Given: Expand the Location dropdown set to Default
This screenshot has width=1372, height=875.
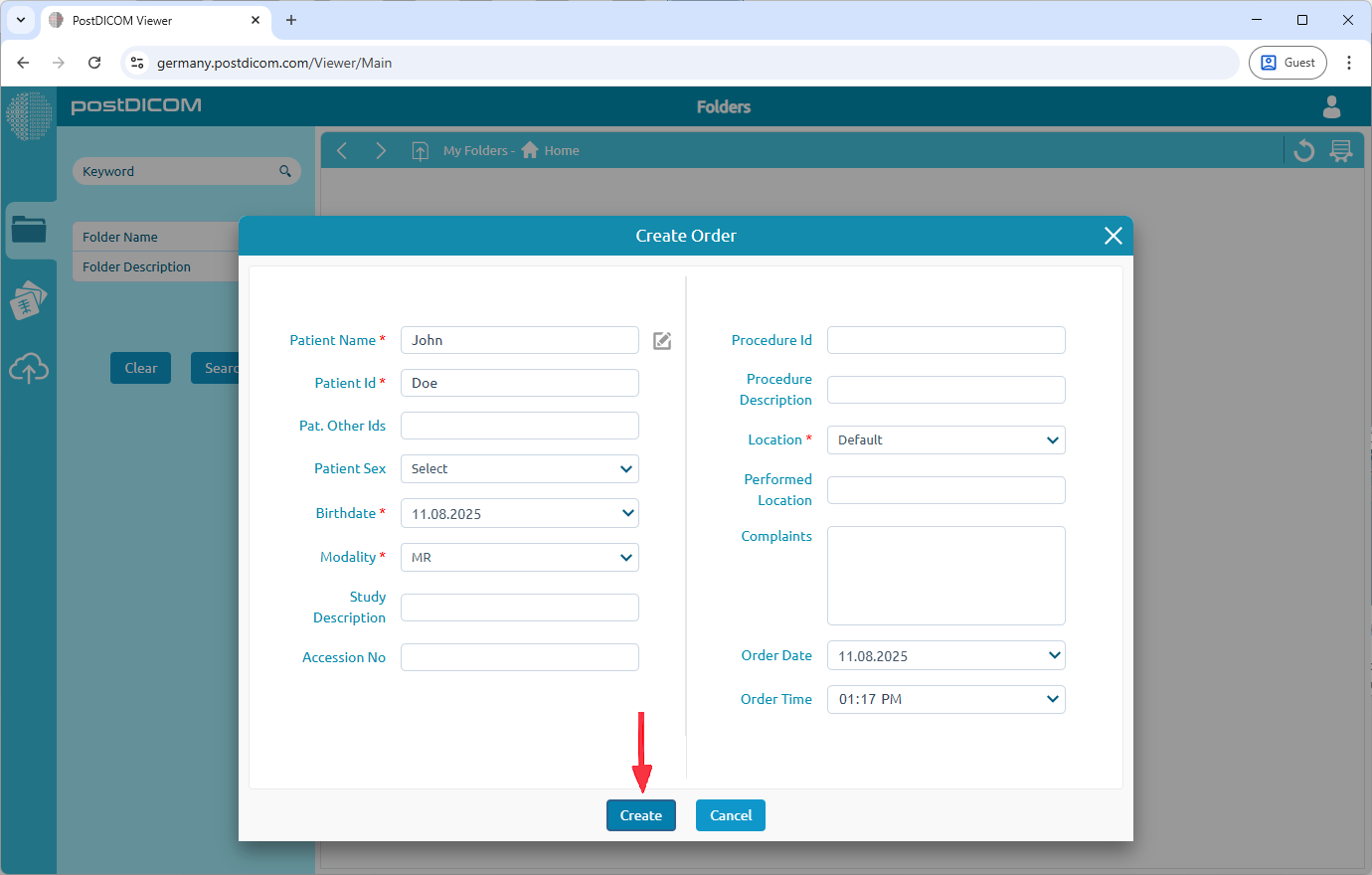Looking at the screenshot, I should 945,440.
